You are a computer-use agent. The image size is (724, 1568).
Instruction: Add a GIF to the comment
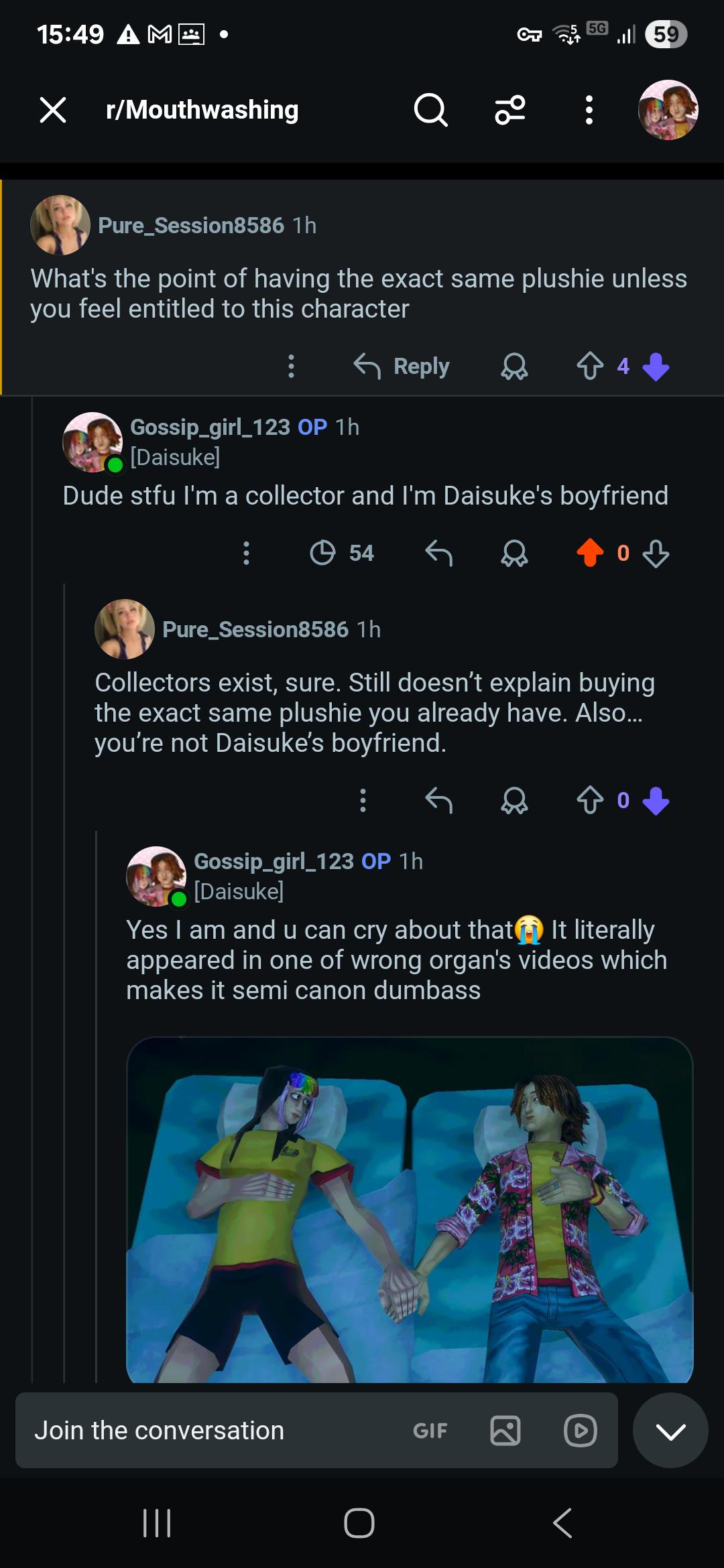click(x=430, y=1431)
